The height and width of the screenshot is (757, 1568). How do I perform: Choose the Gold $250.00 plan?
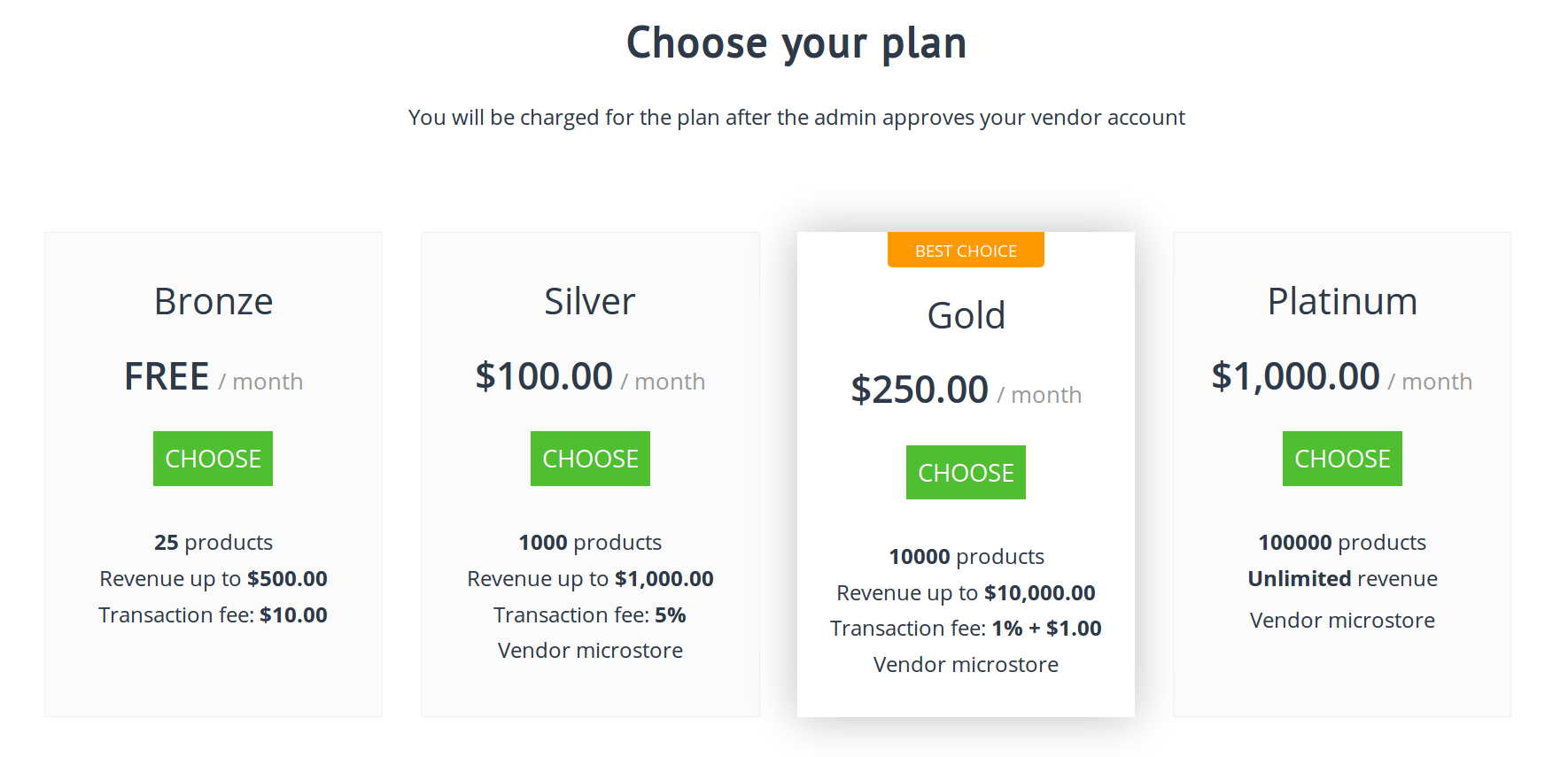click(x=966, y=473)
